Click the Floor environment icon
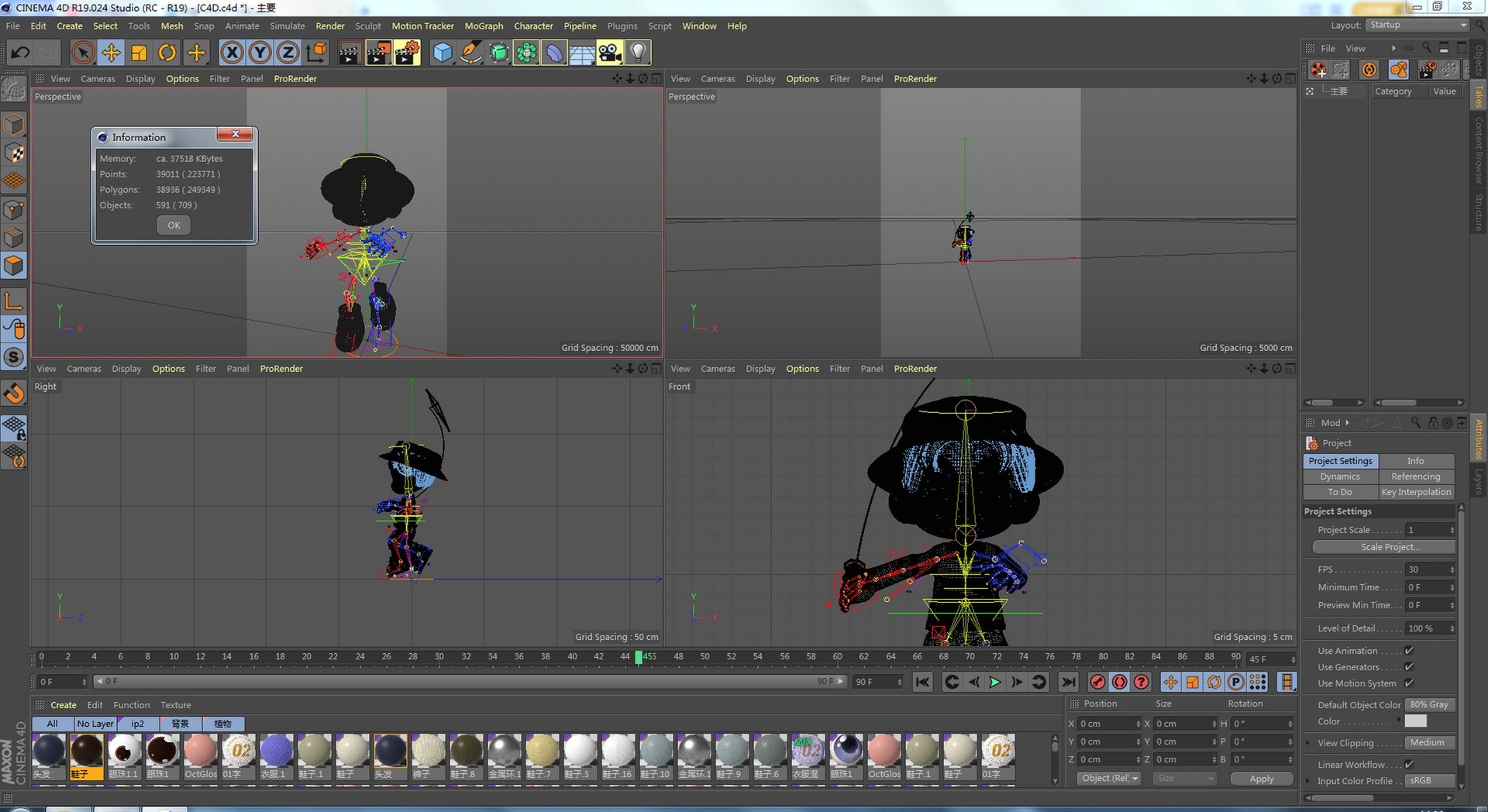 pos(582,53)
